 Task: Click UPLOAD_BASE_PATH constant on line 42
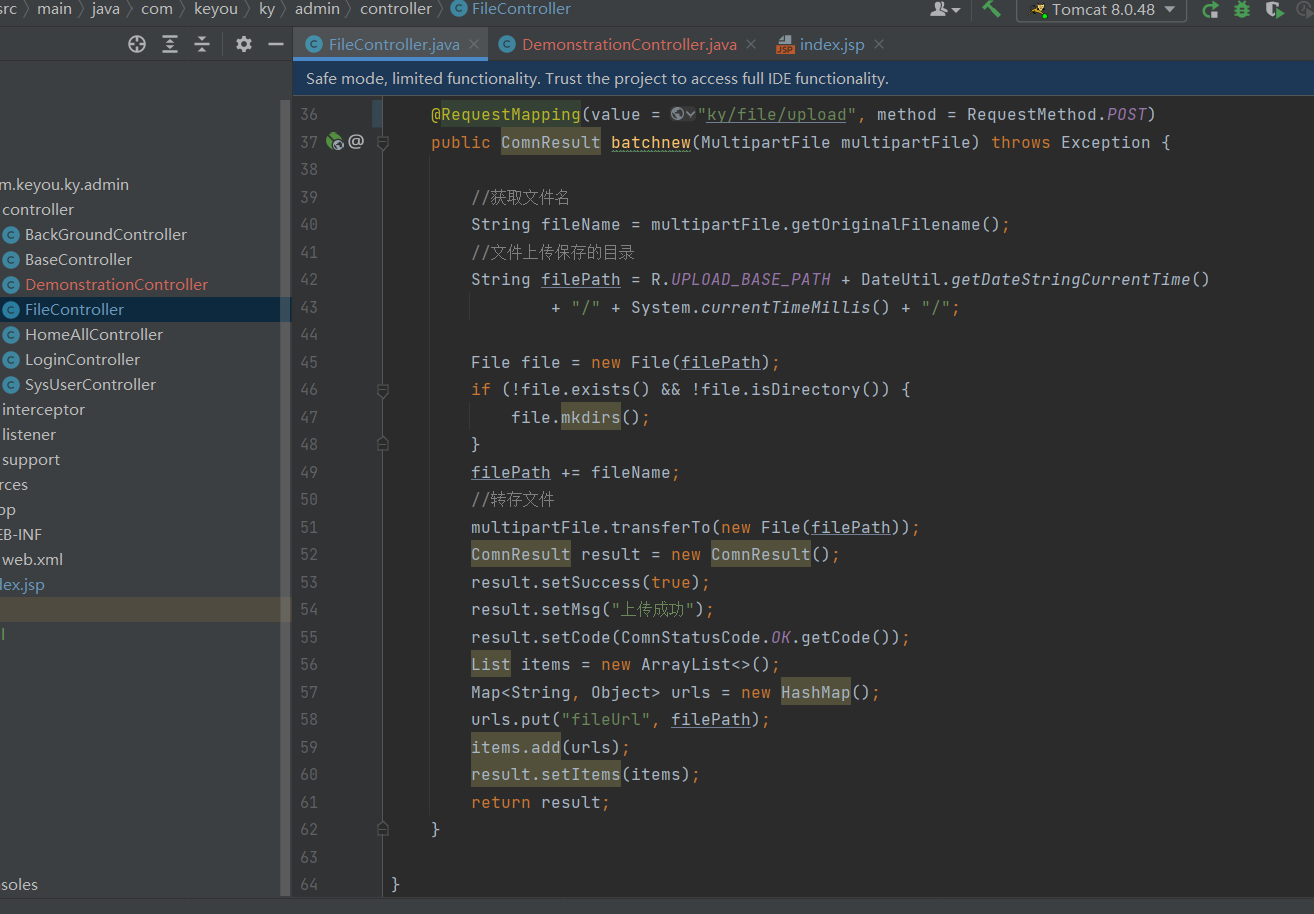pos(751,279)
